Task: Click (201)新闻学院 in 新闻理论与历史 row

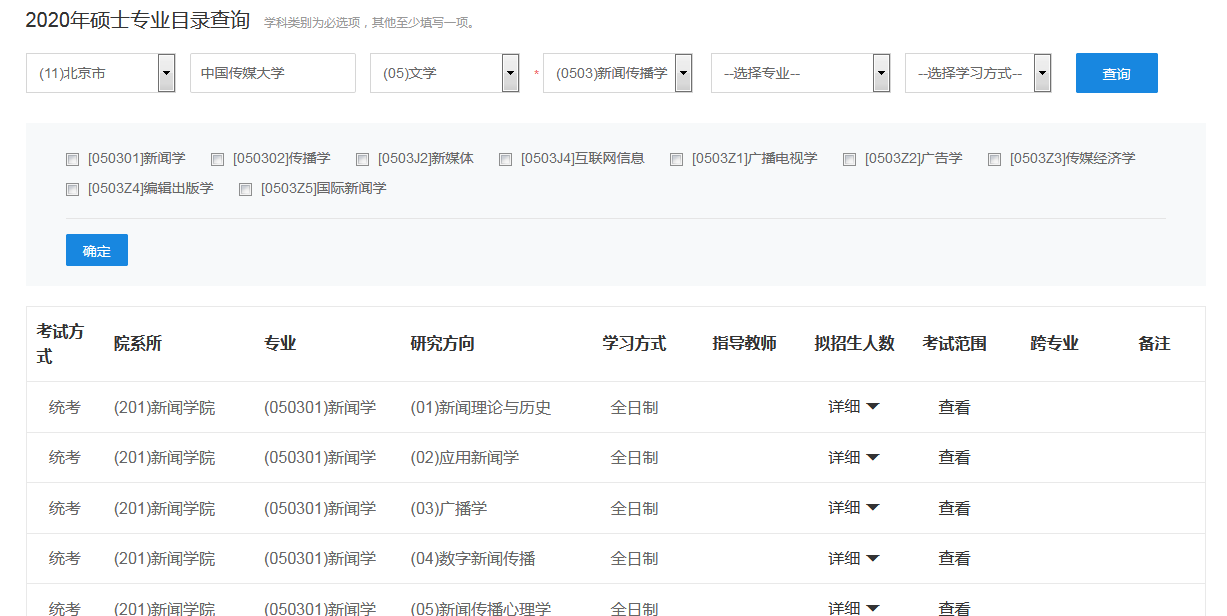Action: [x=164, y=407]
